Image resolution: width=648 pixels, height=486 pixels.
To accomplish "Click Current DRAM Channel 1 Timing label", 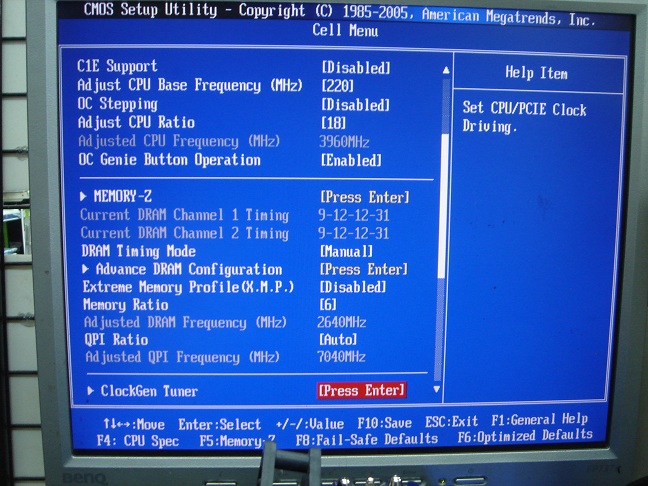I will pyautogui.click(x=184, y=215).
